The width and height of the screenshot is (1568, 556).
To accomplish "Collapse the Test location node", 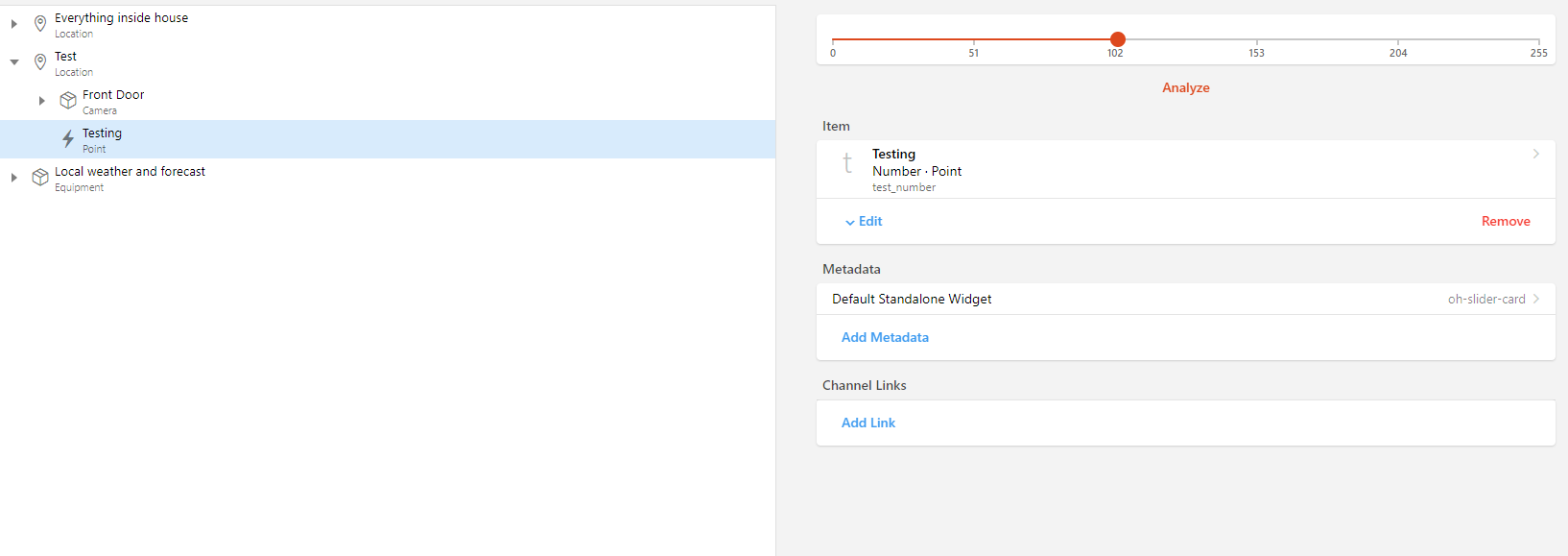I will [14, 62].
